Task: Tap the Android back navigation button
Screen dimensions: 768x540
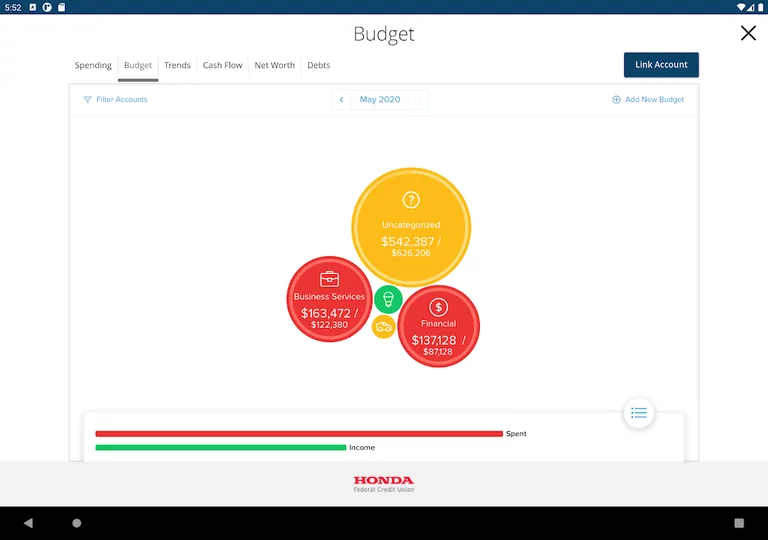Action: [x=28, y=523]
